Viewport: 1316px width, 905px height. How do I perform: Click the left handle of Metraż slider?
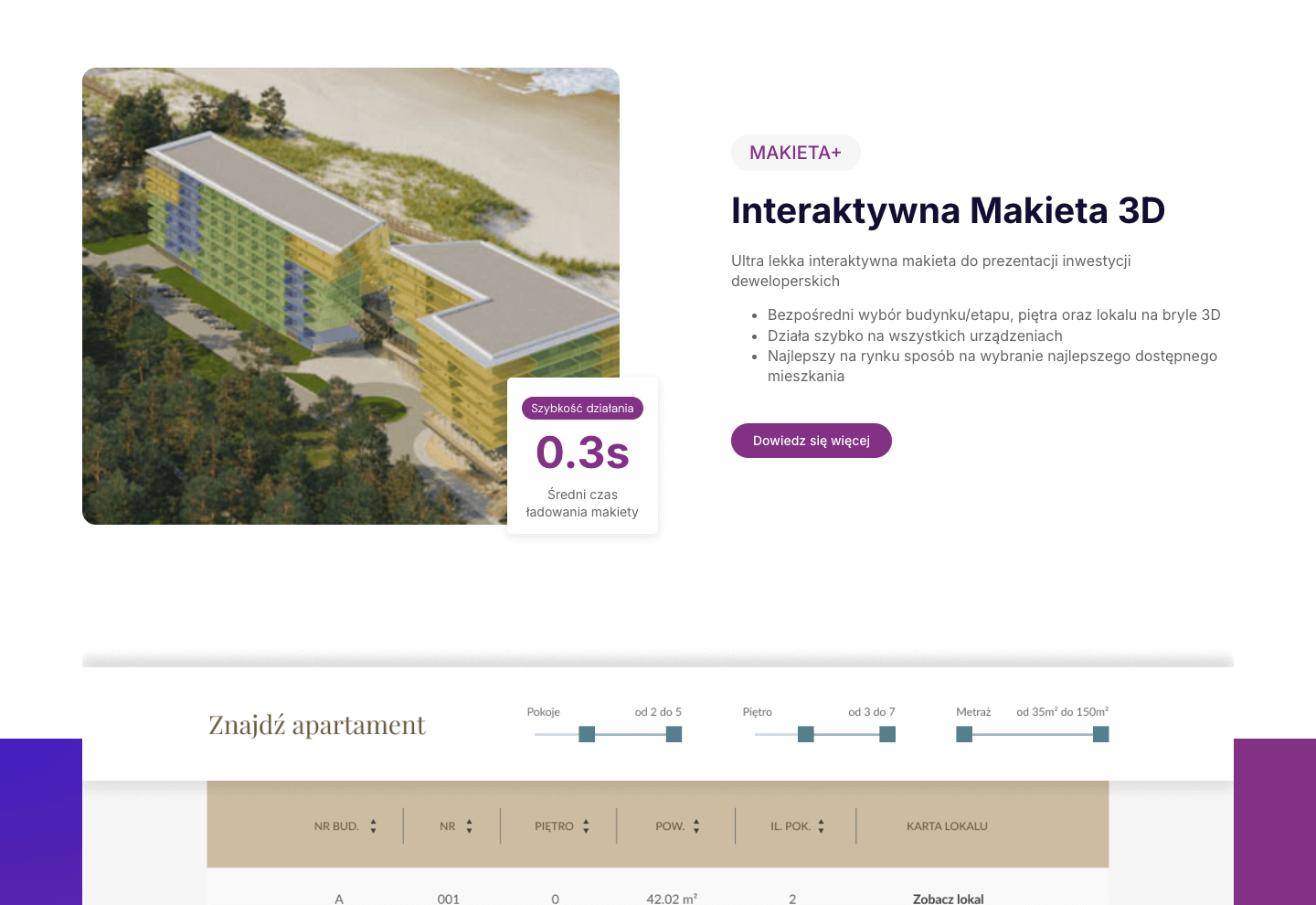[x=964, y=734]
